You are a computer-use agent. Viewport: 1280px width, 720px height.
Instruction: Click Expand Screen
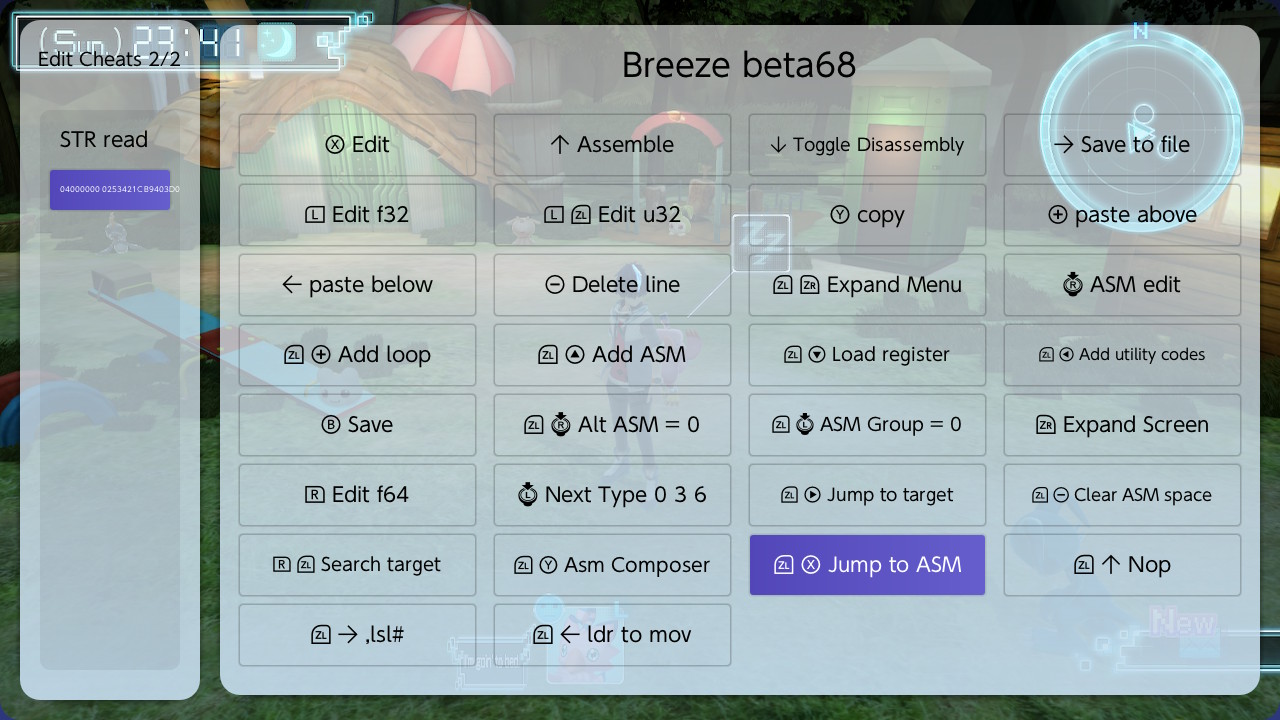(x=1122, y=425)
